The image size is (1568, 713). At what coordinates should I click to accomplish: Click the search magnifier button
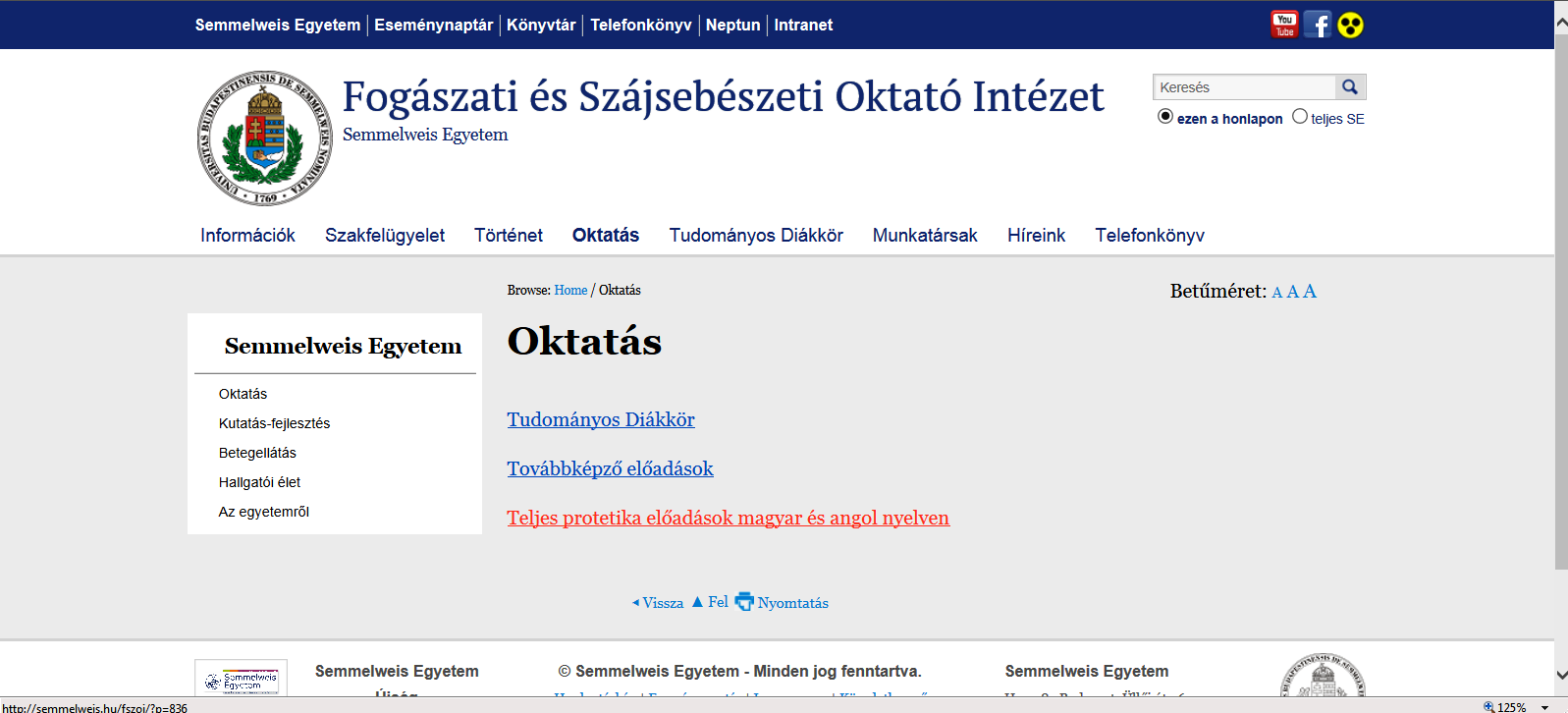coord(1350,87)
